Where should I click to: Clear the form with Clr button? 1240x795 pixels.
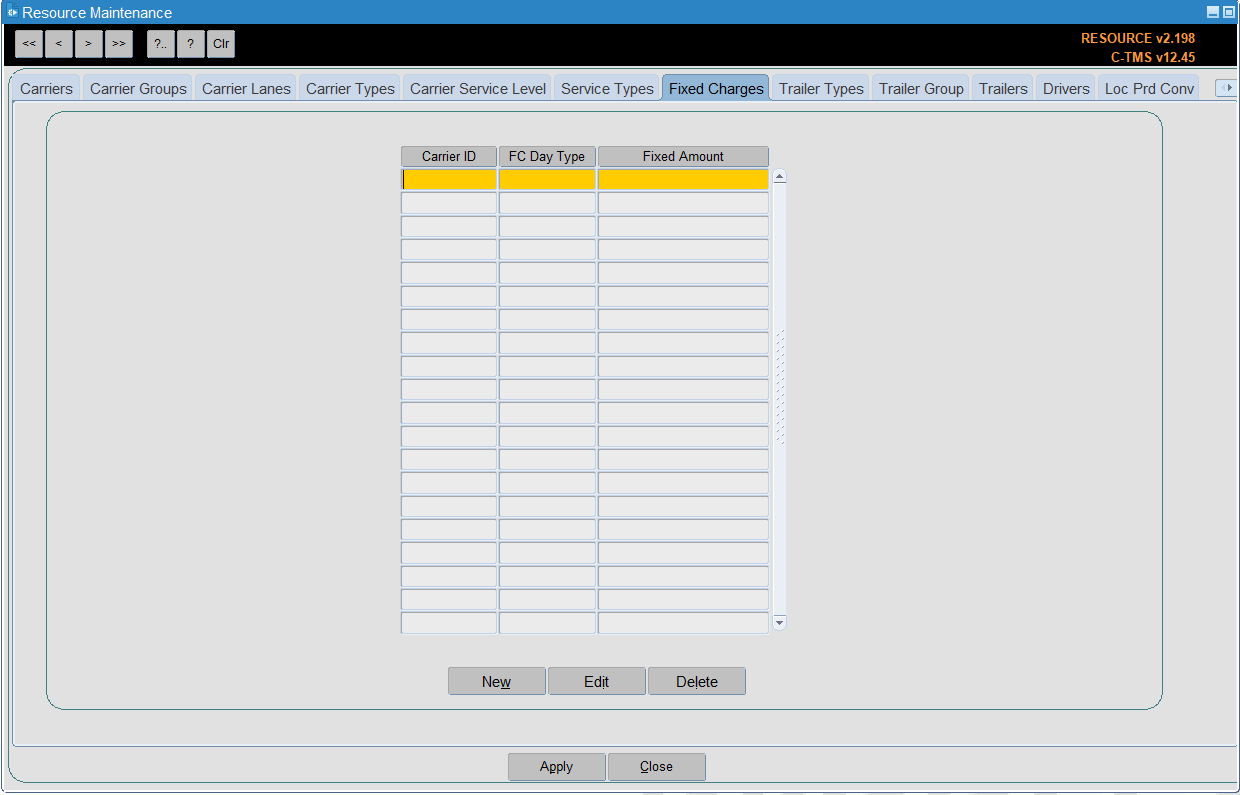point(221,44)
